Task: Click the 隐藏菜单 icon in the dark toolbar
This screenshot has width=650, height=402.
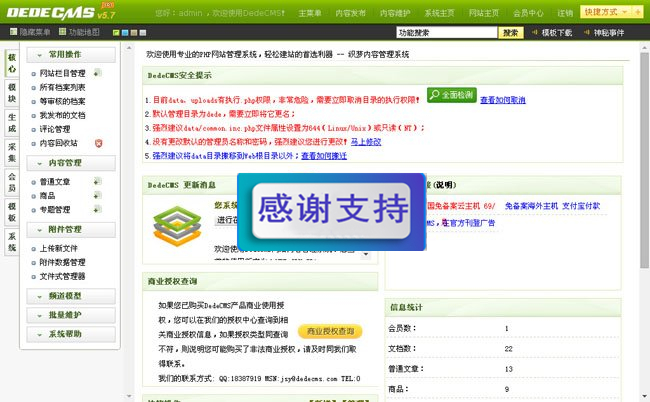Action: [x=13, y=31]
